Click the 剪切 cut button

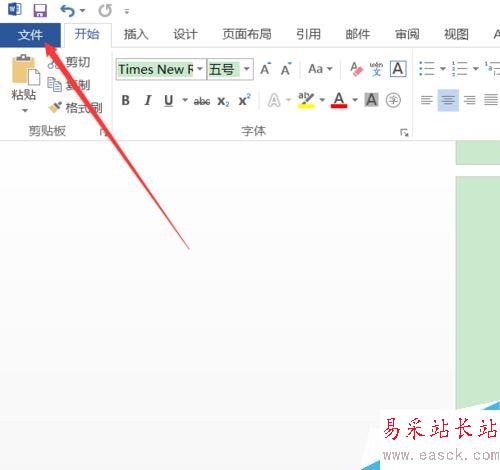[x=69, y=62]
